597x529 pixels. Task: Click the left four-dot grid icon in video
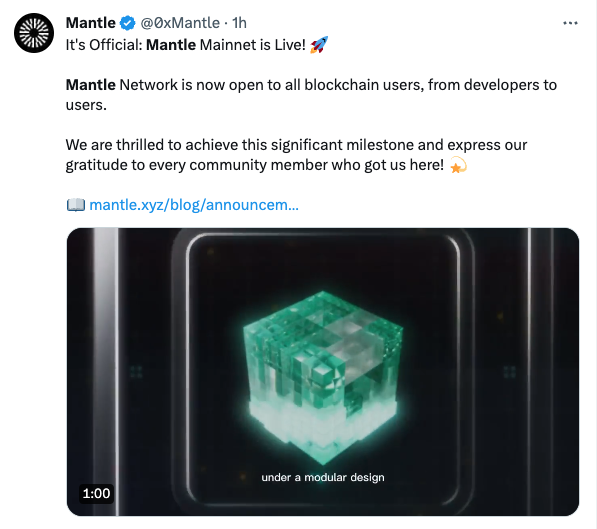point(136,372)
